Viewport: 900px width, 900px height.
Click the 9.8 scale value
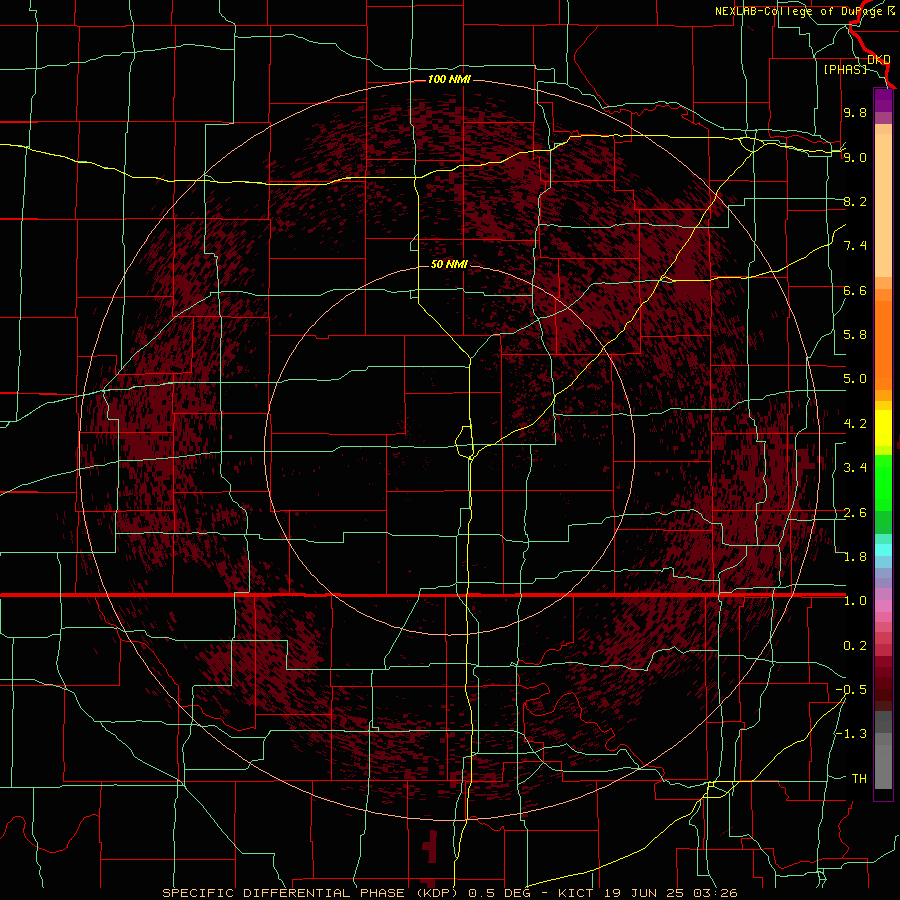pos(855,112)
